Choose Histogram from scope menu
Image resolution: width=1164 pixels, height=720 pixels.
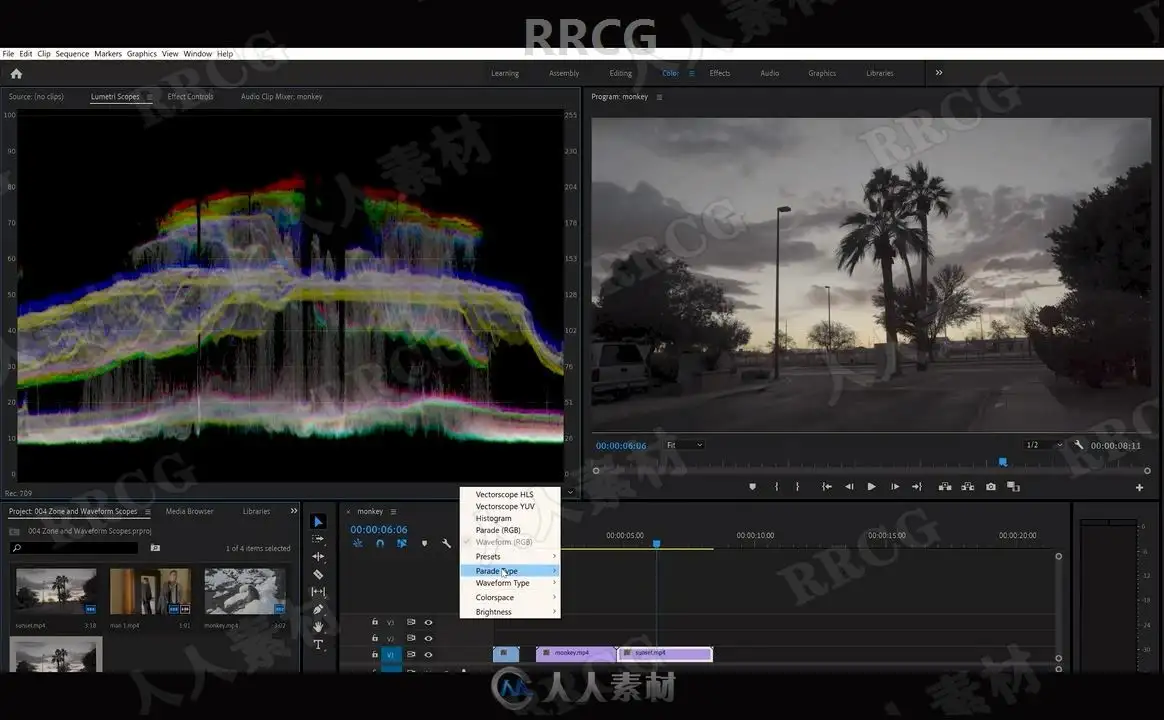coord(493,518)
